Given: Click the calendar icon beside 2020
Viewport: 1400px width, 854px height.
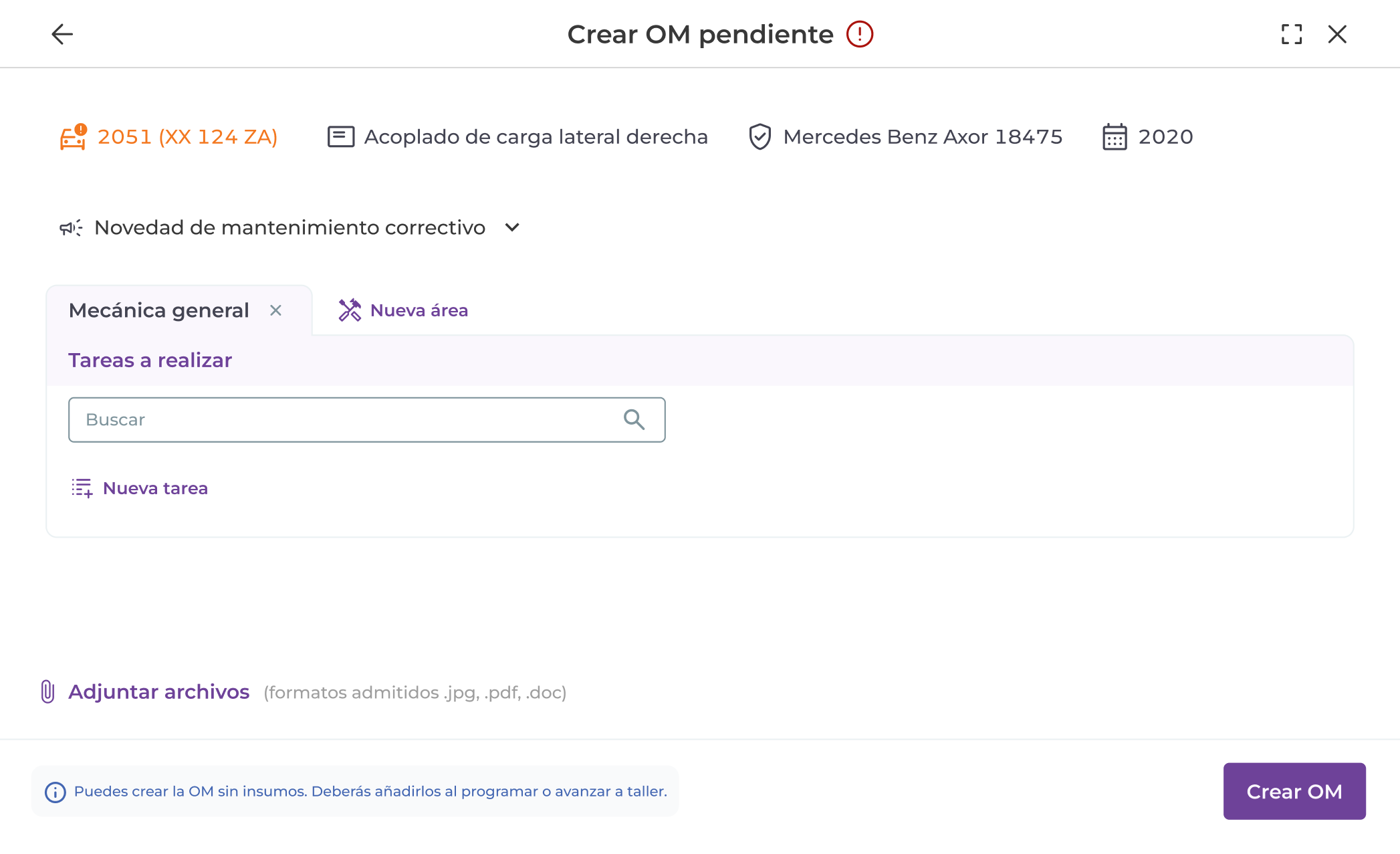Looking at the screenshot, I should (1115, 137).
